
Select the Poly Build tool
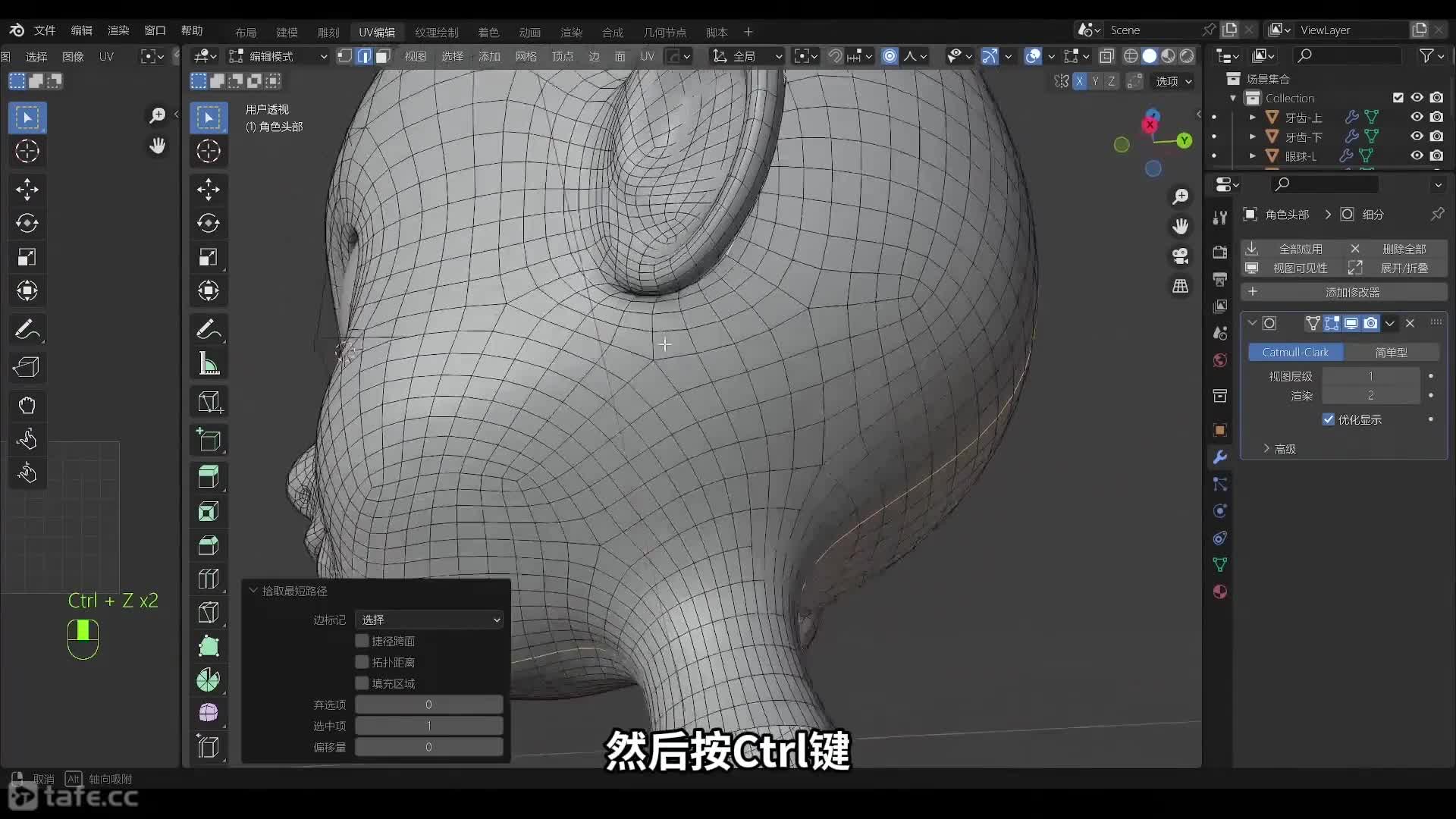point(209,646)
